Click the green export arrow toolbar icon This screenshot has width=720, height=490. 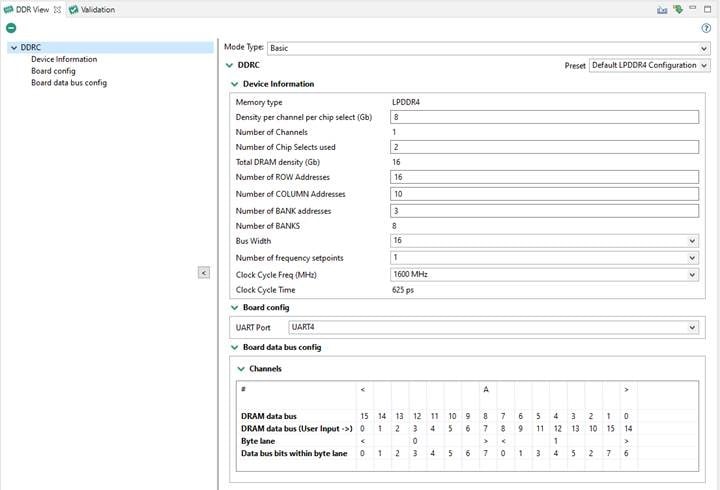click(678, 10)
